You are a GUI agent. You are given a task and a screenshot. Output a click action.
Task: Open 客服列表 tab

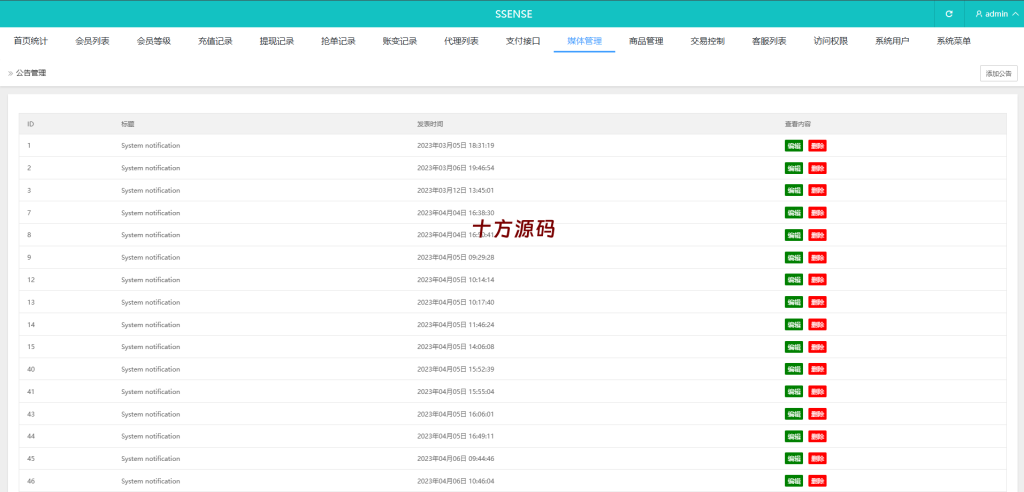coord(769,41)
